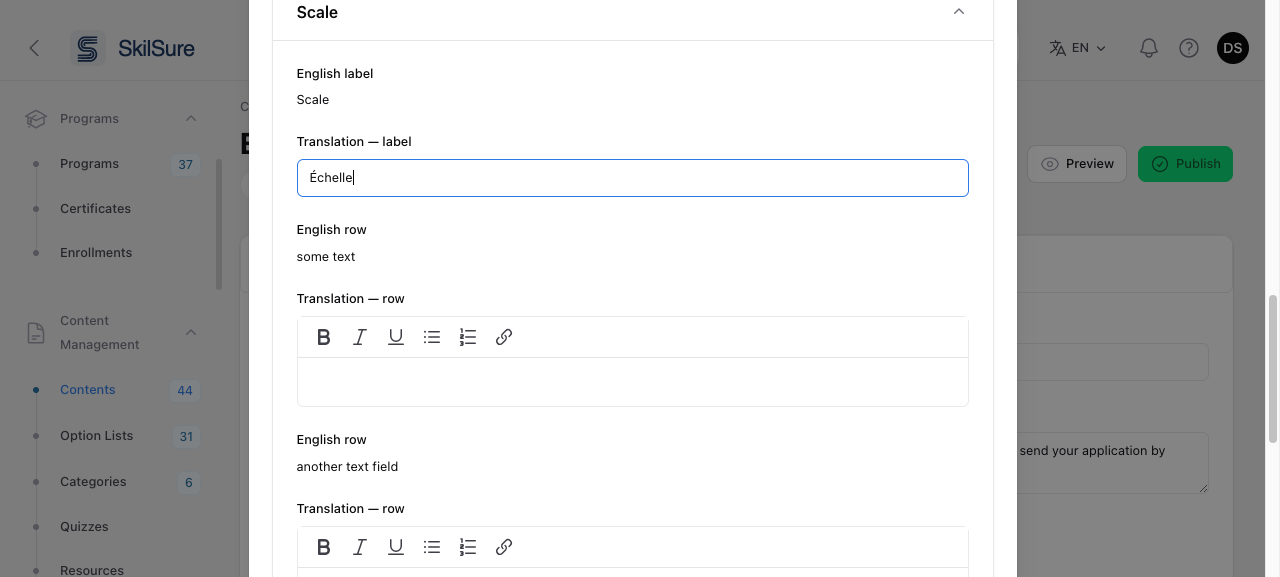Open Quizzes in the sidebar
1280x577 pixels.
[84, 527]
